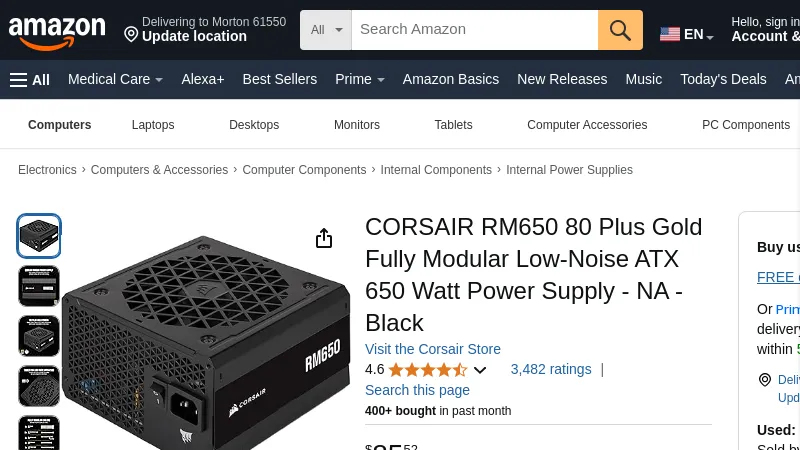Select the first product thumbnail
The width and height of the screenshot is (800, 450).
pyautogui.click(x=39, y=236)
